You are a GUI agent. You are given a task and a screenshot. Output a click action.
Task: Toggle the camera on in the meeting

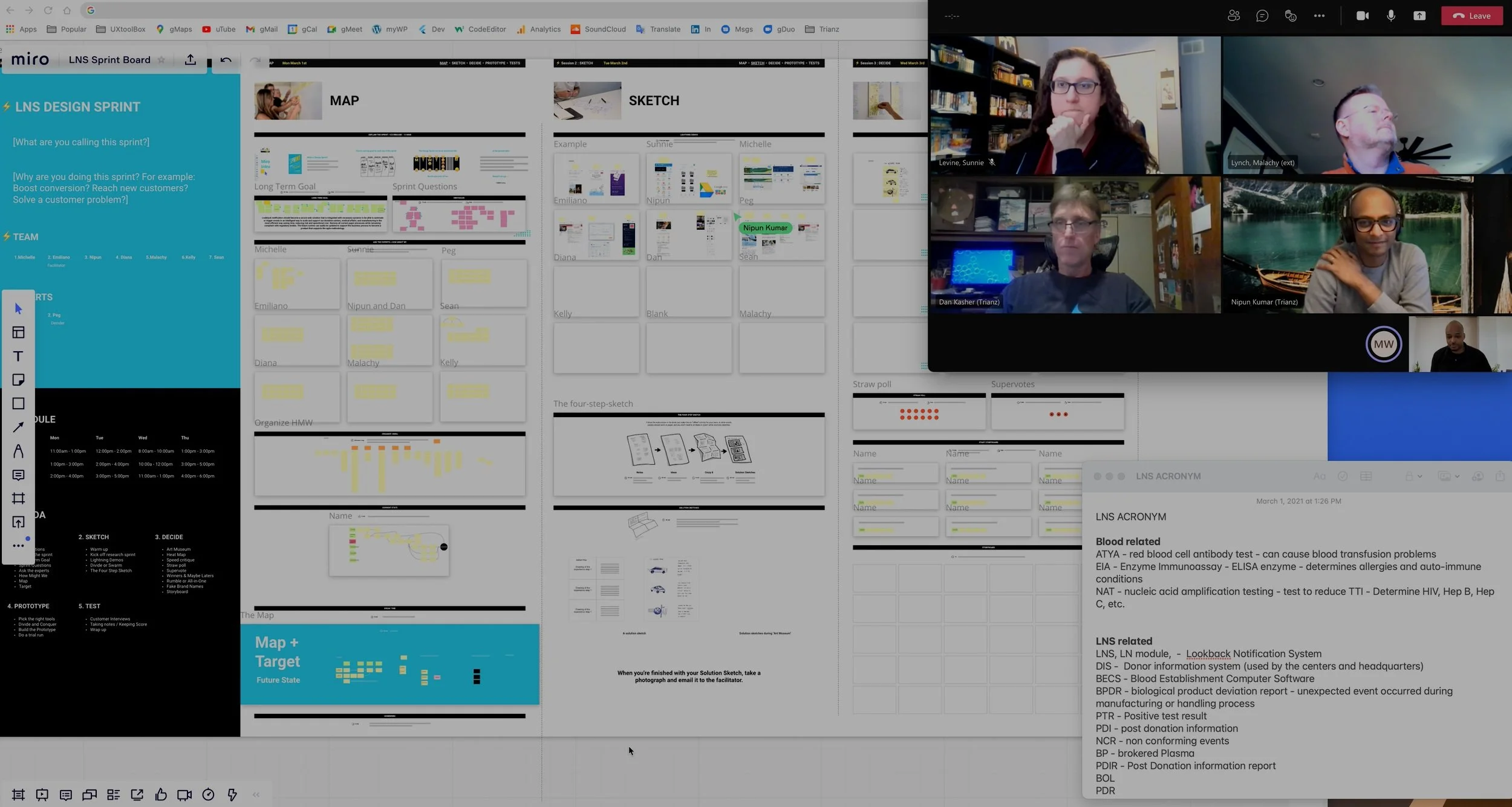[x=1362, y=16]
